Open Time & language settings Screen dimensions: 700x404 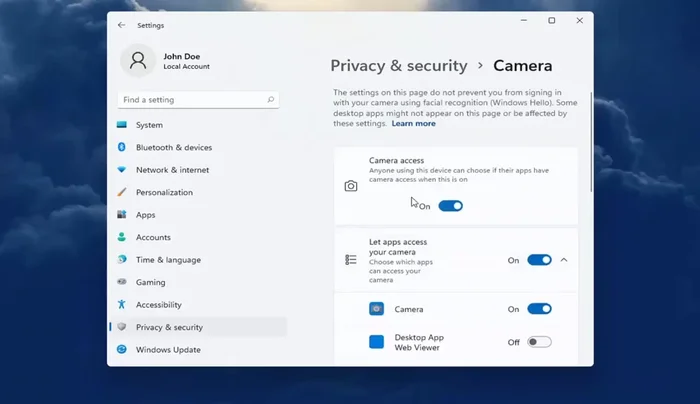[168, 260]
